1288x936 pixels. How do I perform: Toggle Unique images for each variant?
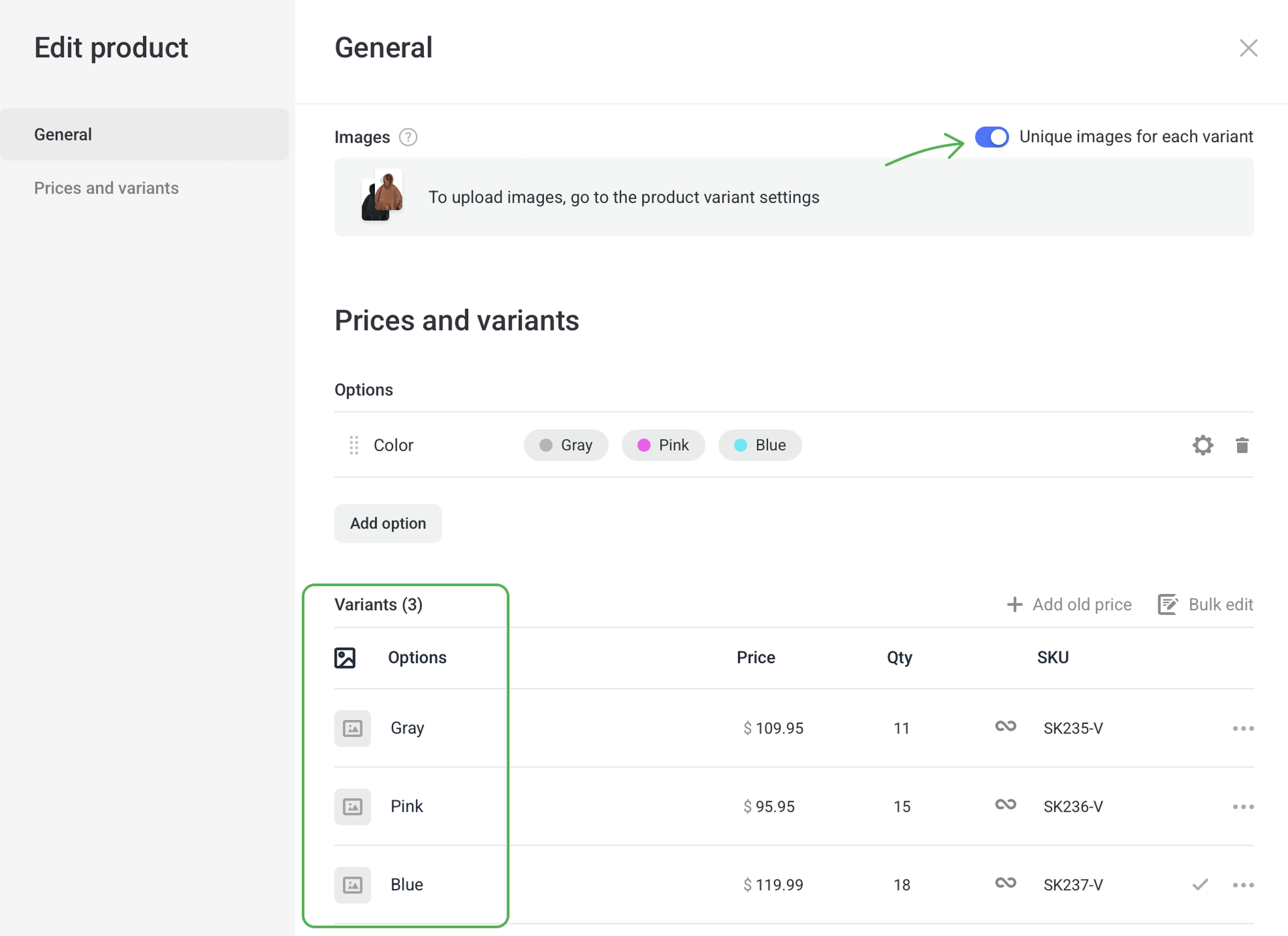click(x=991, y=137)
